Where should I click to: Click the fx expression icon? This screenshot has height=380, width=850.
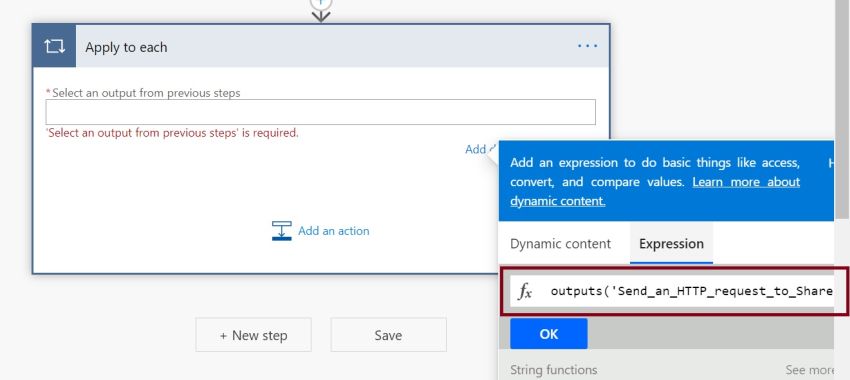coord(524,292)
